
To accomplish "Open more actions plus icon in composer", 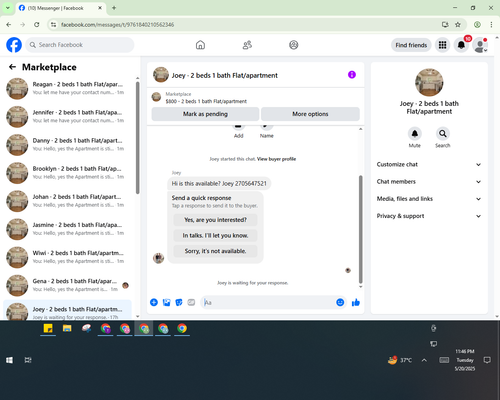I will coord(154,302).
